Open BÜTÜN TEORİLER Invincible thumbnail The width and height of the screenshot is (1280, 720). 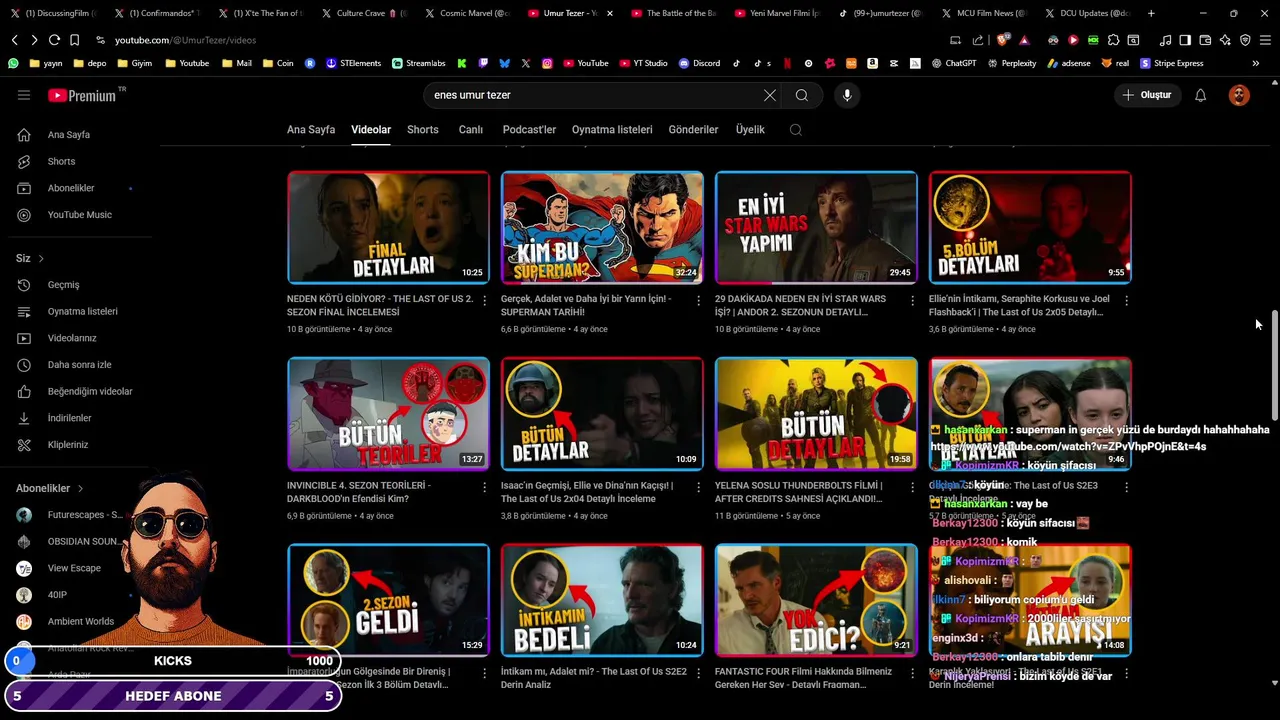[x=389, y=414]
